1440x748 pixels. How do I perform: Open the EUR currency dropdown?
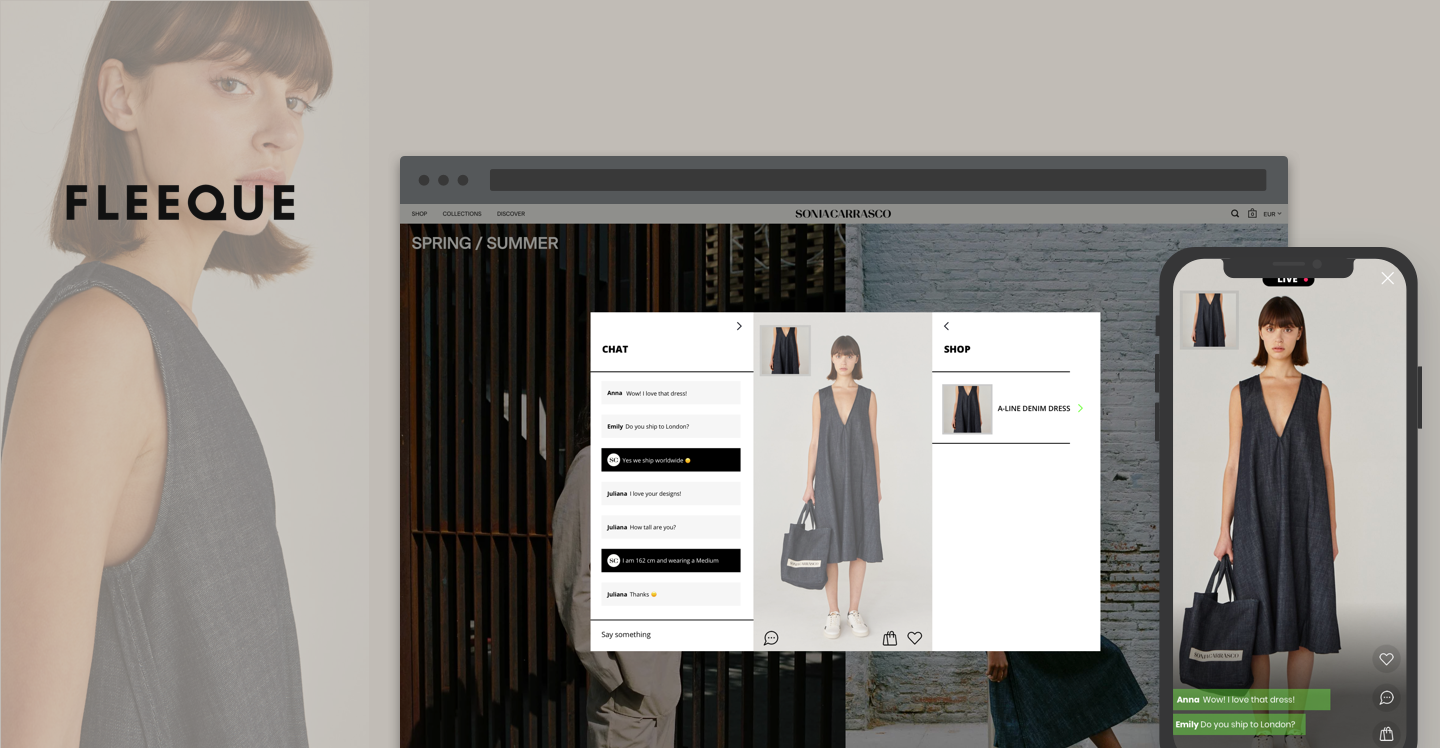coord(1272,214)
